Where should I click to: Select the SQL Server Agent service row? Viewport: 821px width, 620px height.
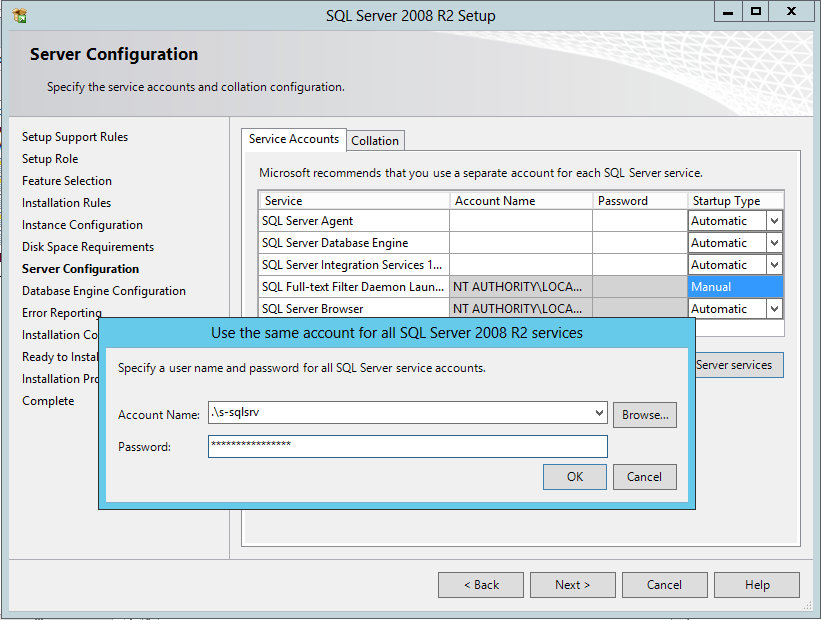click(354, 221)
